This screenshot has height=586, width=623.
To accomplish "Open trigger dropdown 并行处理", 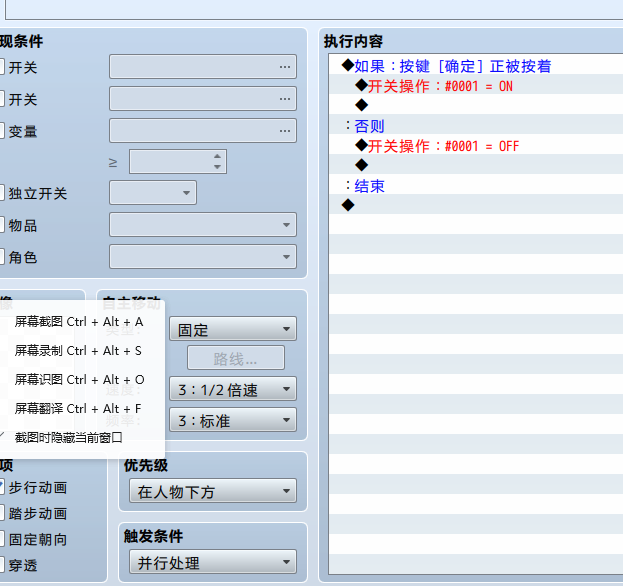I will [x=213, y=562].
